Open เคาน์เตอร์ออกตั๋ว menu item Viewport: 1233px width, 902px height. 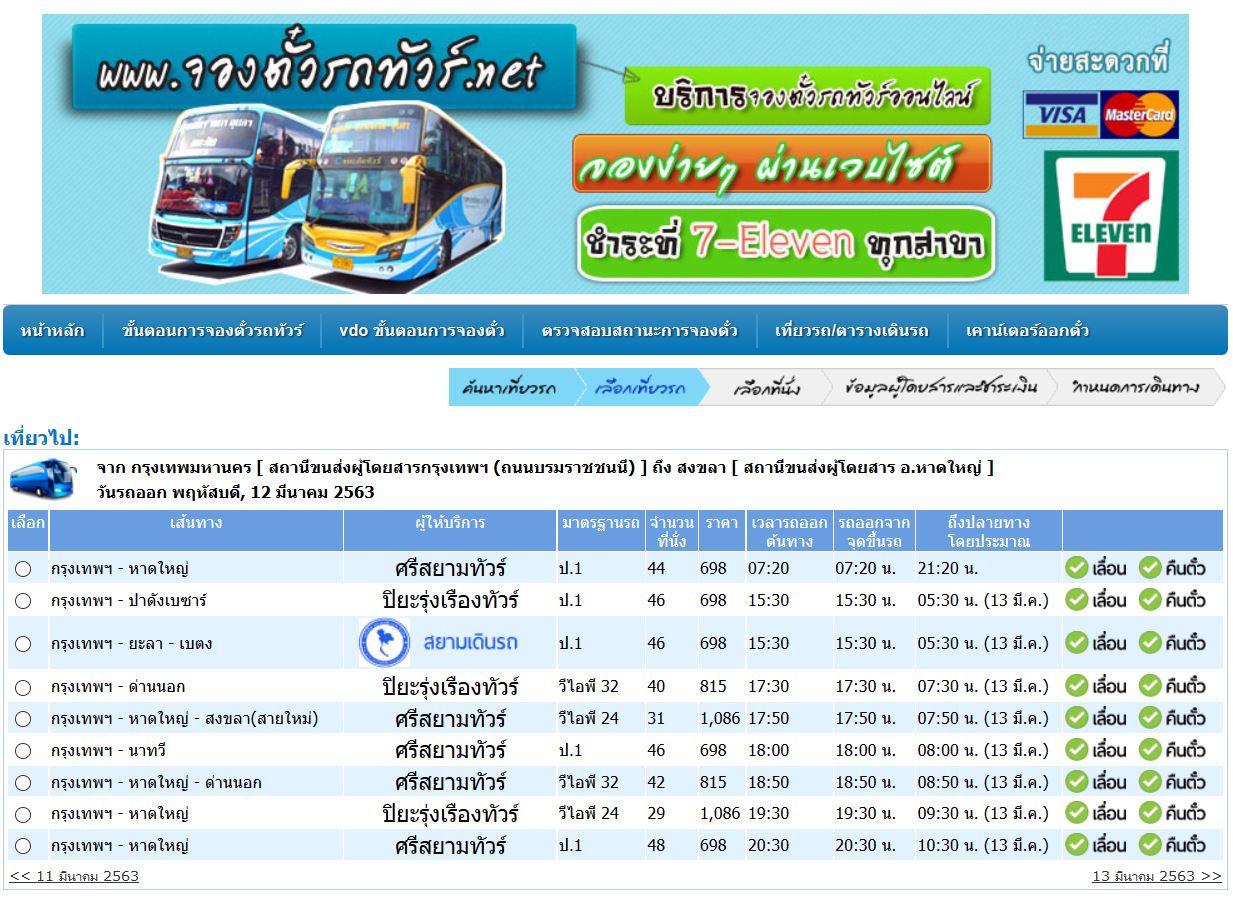click(x=1027, y=330)
